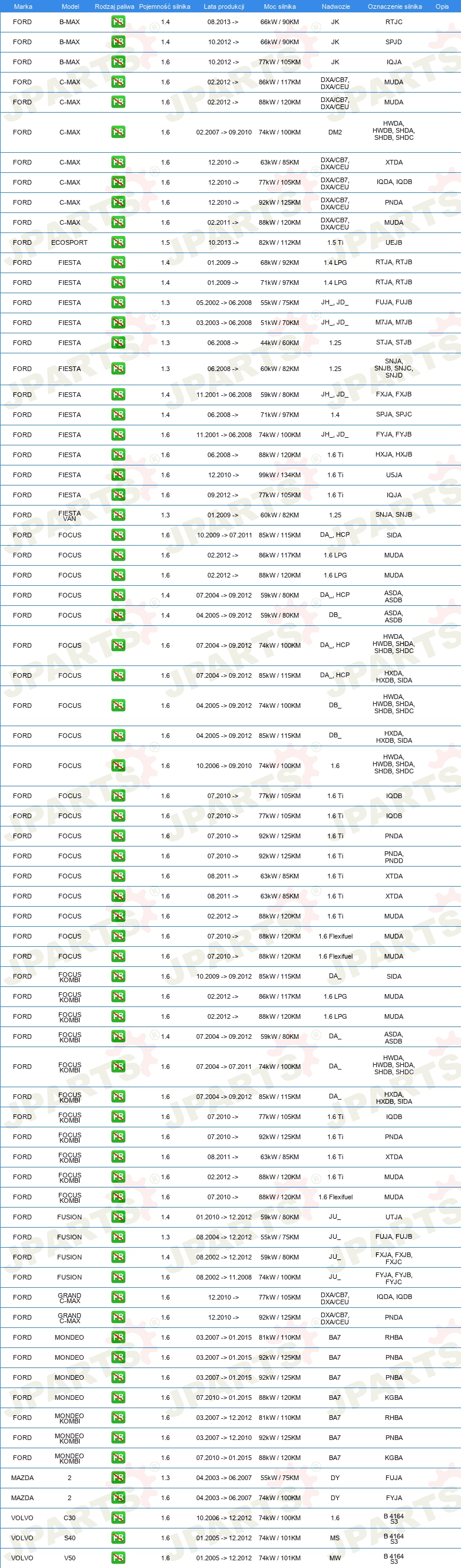Click fuel icon in VOLVO V50 row
Screen dimensions: 461x1568
click(118, 1558)
